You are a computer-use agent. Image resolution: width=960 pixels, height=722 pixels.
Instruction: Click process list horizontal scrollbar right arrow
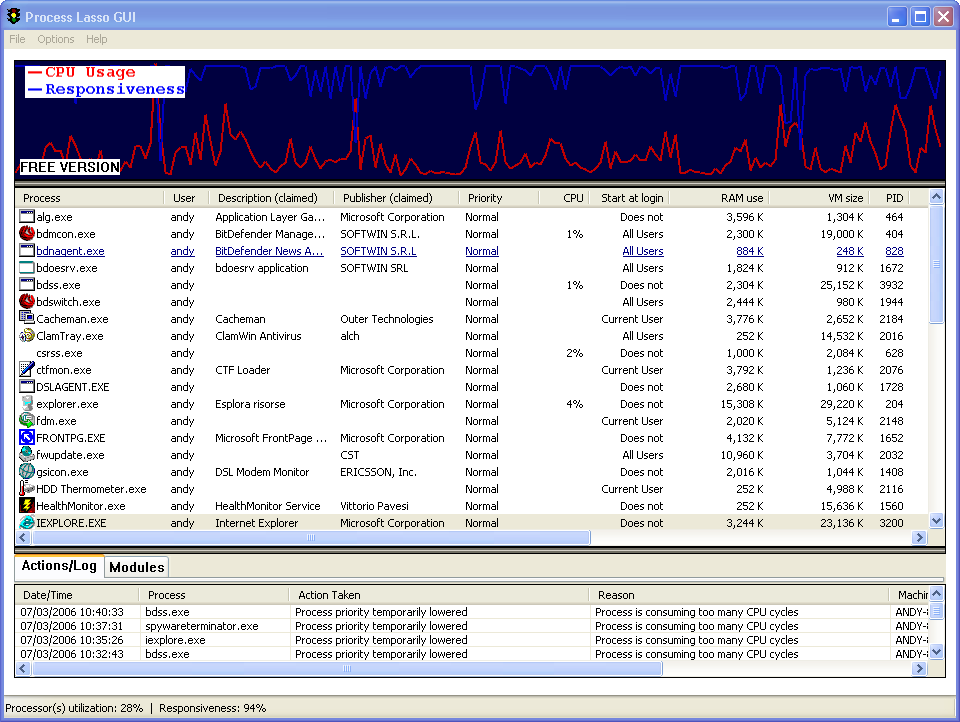(x=919, y=538)
